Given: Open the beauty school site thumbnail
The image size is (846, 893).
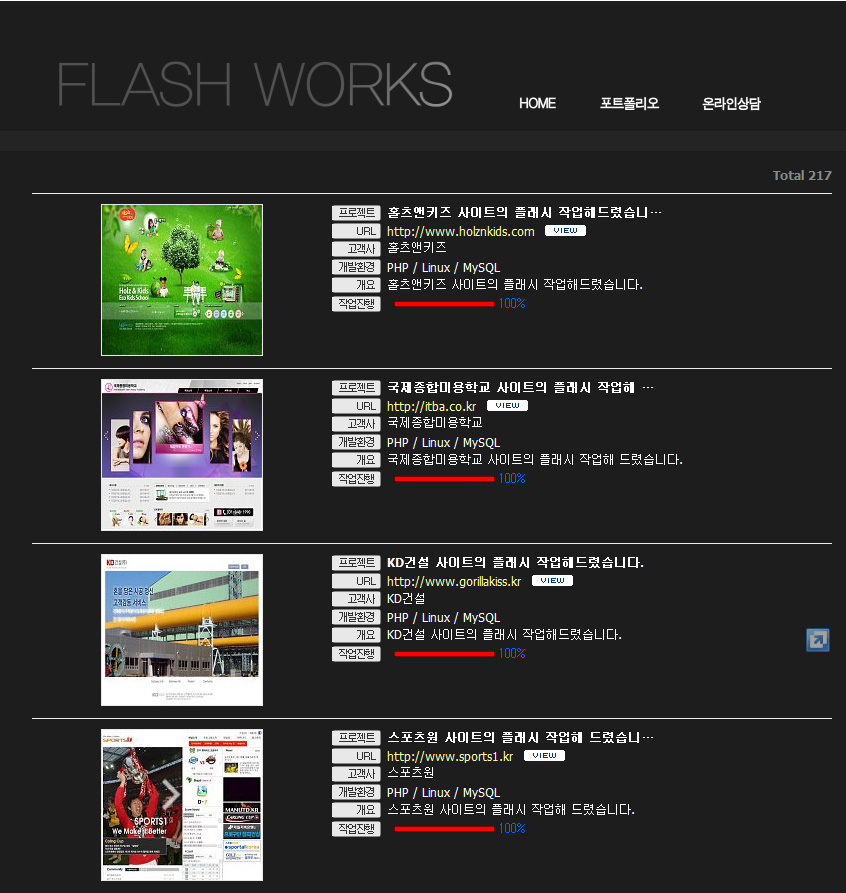Looking at the screenshot, I should [x=182, y=455].
